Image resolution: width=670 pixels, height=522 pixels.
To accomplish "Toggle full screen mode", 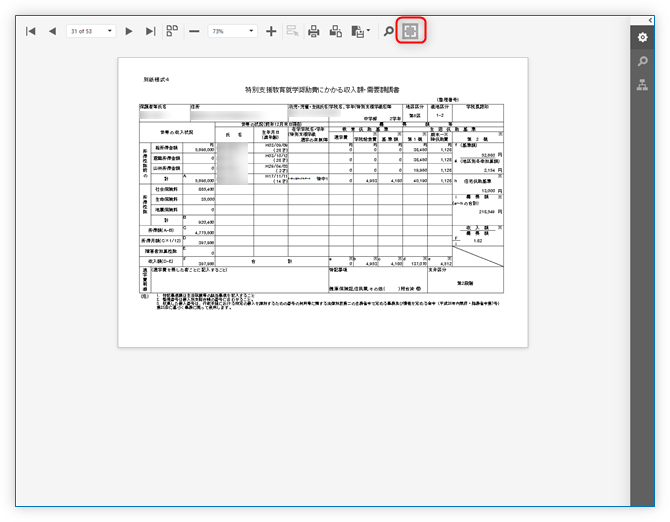I will coord(411,31).
